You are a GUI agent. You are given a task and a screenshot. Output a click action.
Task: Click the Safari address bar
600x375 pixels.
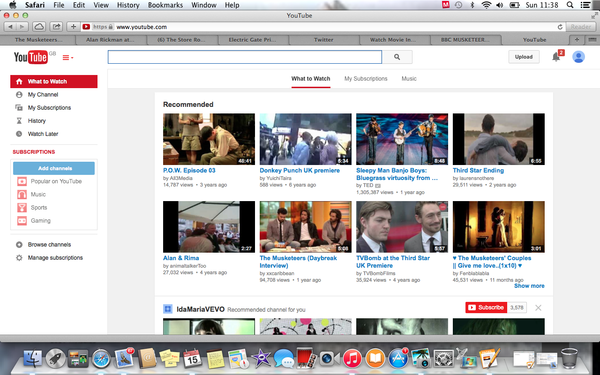321,27
